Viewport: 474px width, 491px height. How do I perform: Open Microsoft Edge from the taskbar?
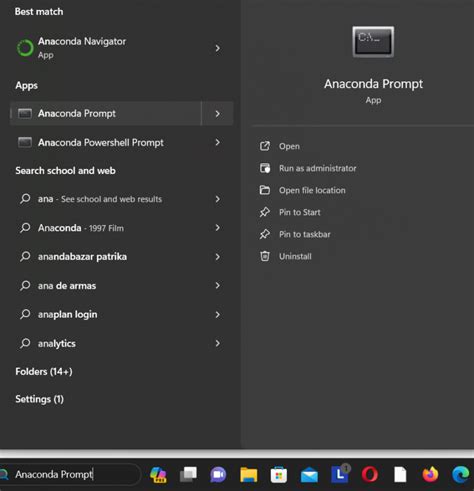pos(461,475)
